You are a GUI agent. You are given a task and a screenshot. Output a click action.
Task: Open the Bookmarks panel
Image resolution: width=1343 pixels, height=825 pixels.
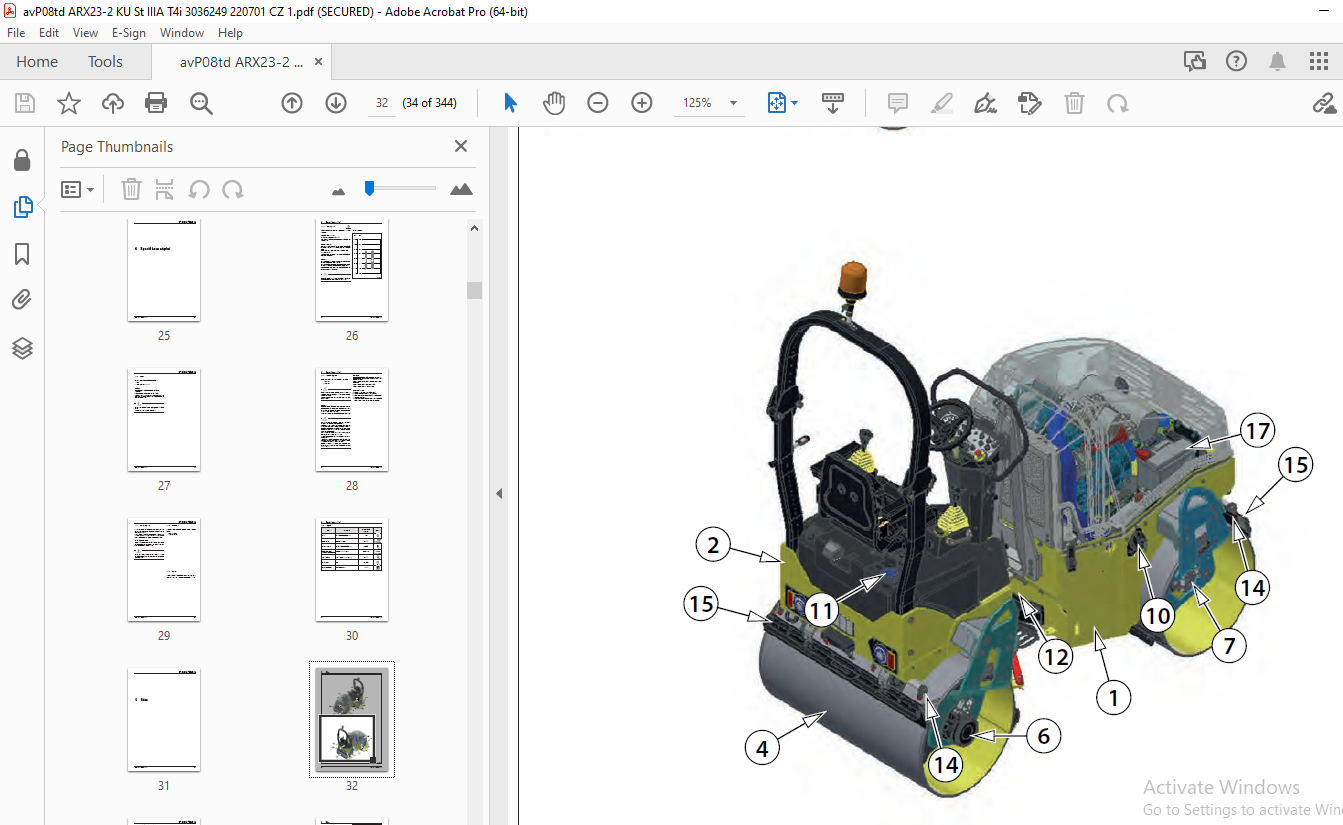(x=22, y=254)
